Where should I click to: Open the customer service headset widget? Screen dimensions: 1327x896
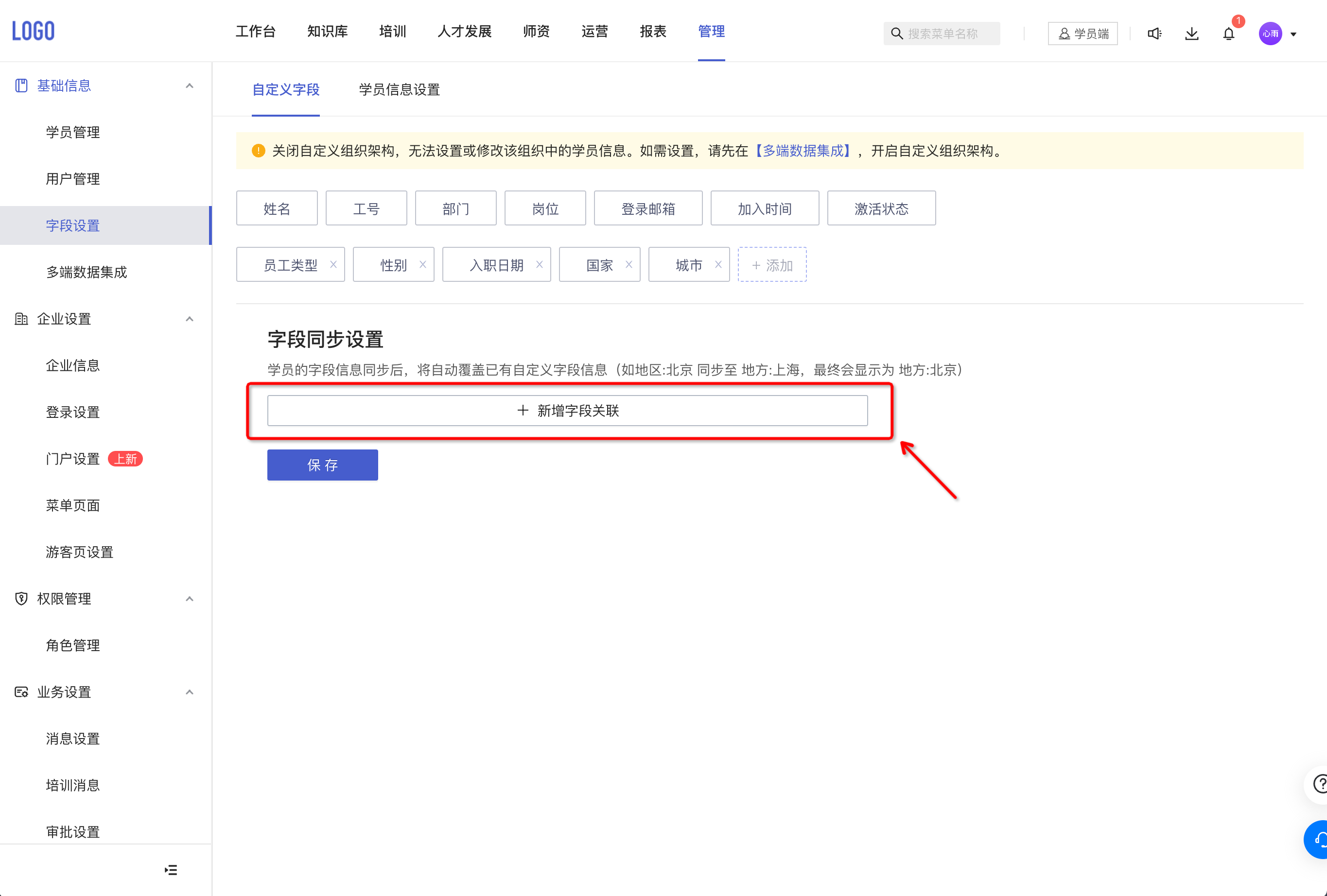click(x=1318, y=839)
